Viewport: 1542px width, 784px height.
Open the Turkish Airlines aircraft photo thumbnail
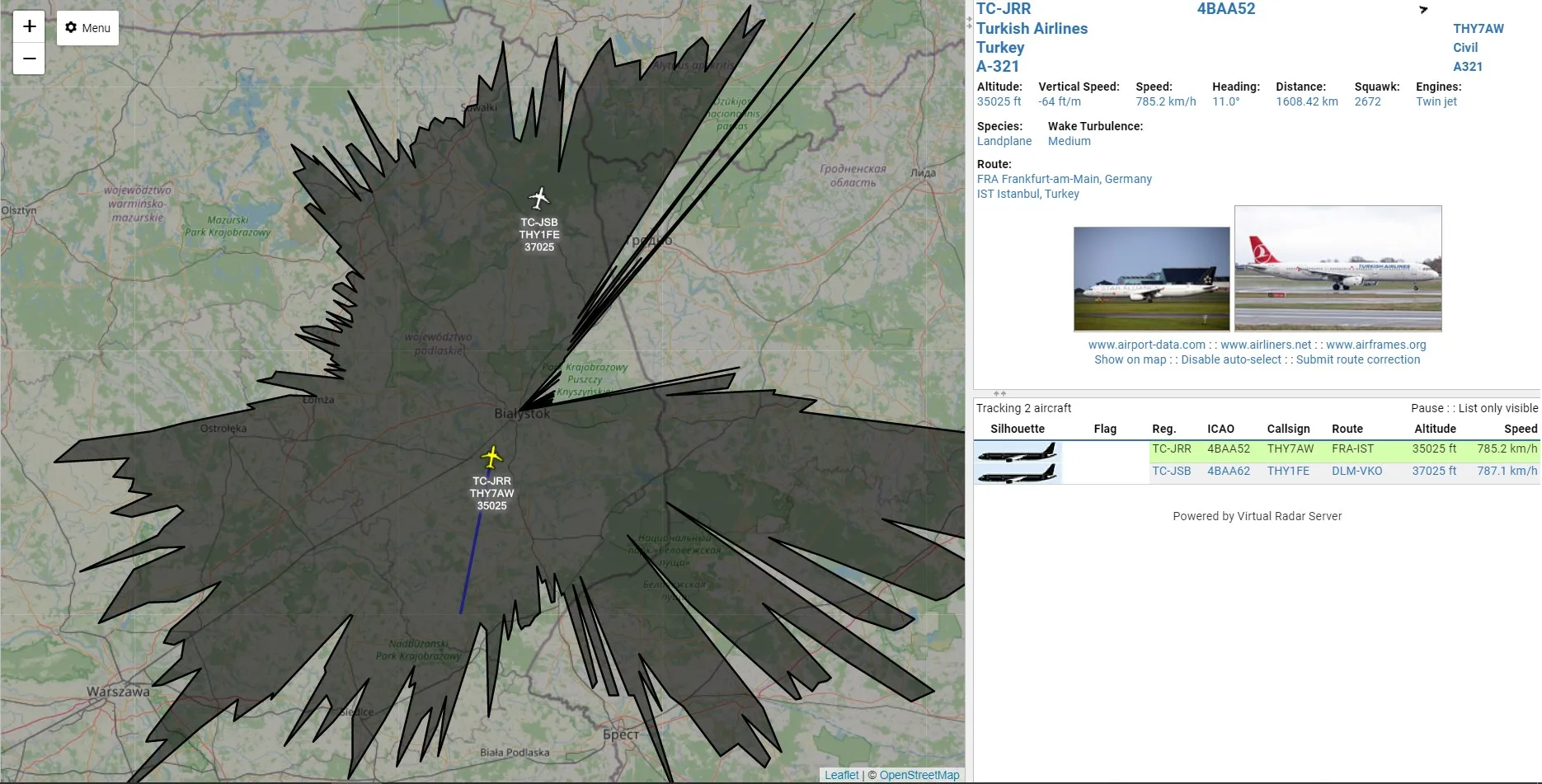coord(1338,269)
